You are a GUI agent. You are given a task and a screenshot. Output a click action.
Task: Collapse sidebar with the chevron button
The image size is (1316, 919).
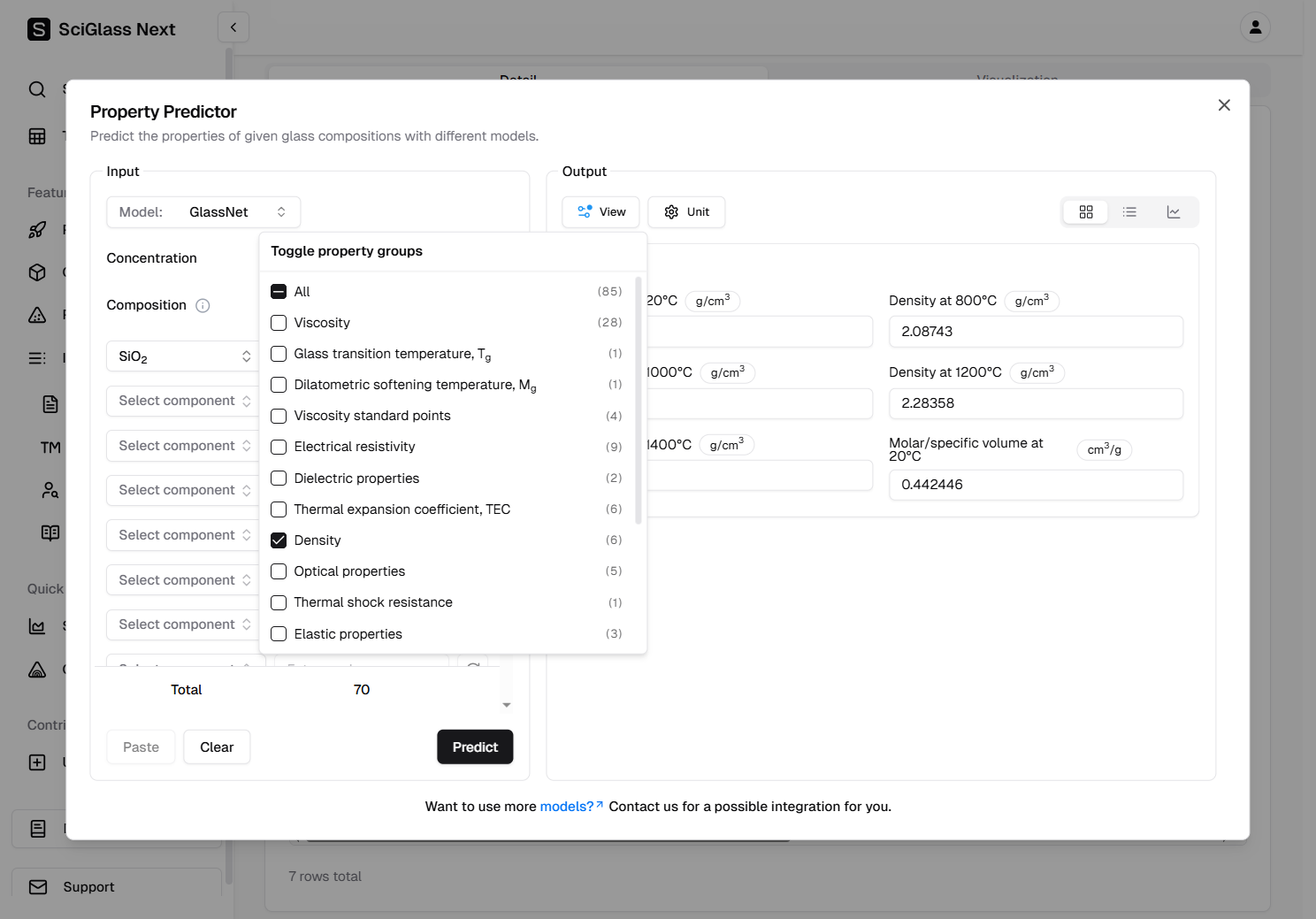tap(233, 27)
